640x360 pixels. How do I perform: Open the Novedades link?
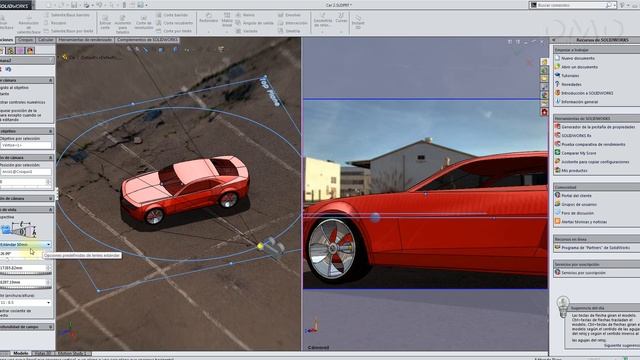click(571, 84)
